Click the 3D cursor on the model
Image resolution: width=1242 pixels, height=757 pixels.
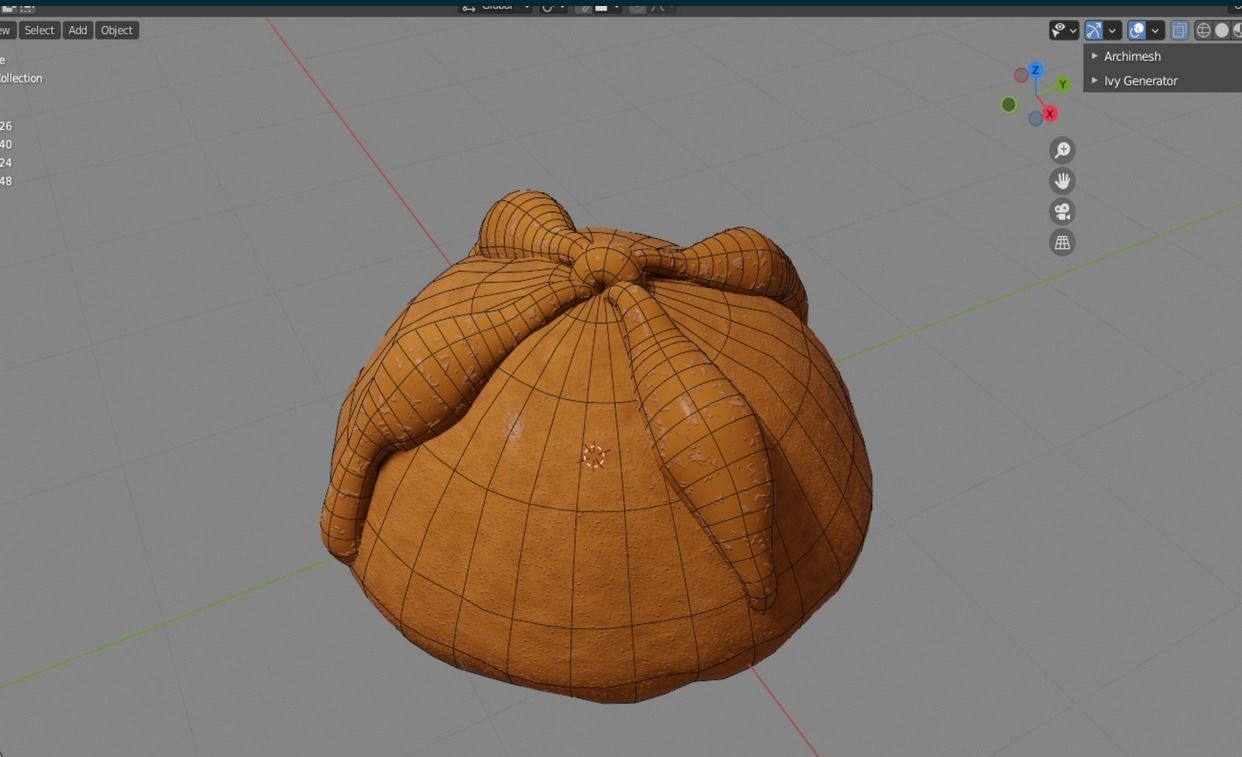pos(593,457)
